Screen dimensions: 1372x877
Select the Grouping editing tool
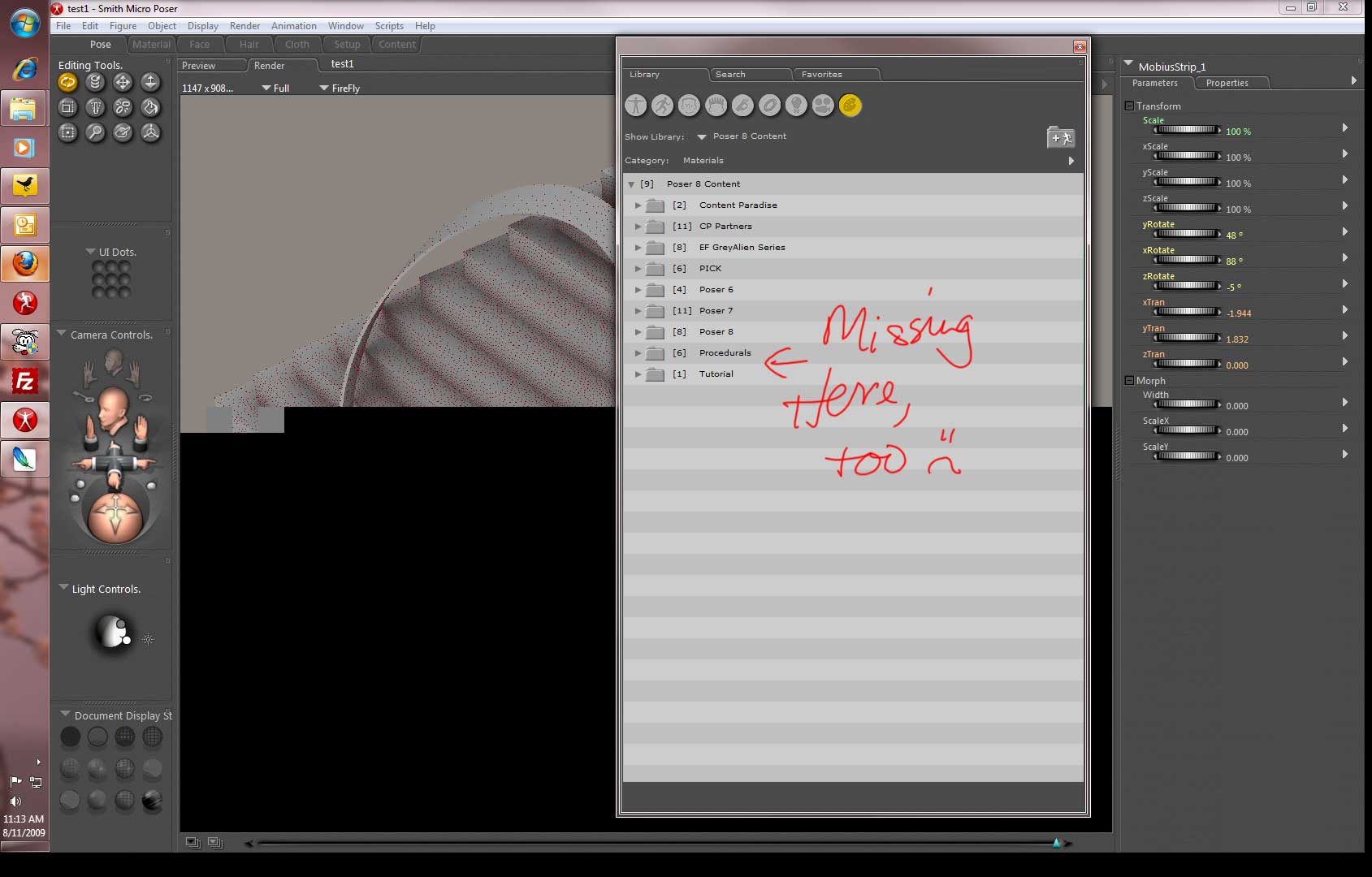[x=67, y=132]
